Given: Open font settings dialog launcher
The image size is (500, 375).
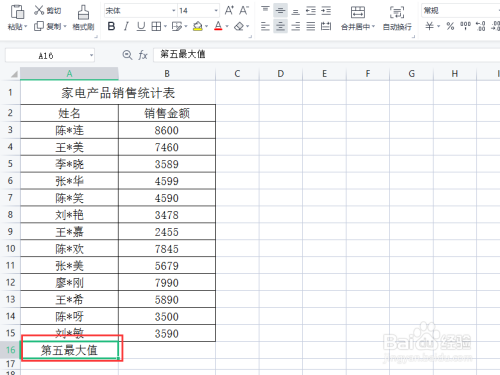Looking at the screenshot, I should tap(250, 36).
